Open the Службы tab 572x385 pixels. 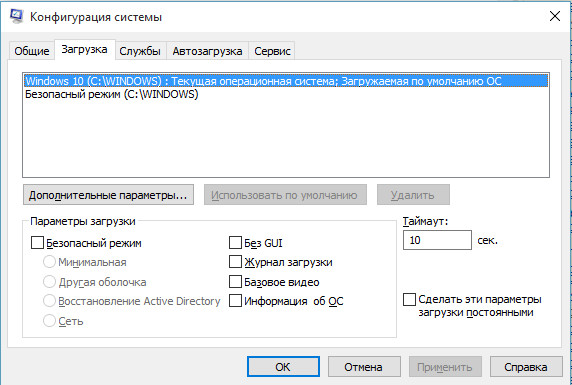pyautogui.click(x=140, y=51)
